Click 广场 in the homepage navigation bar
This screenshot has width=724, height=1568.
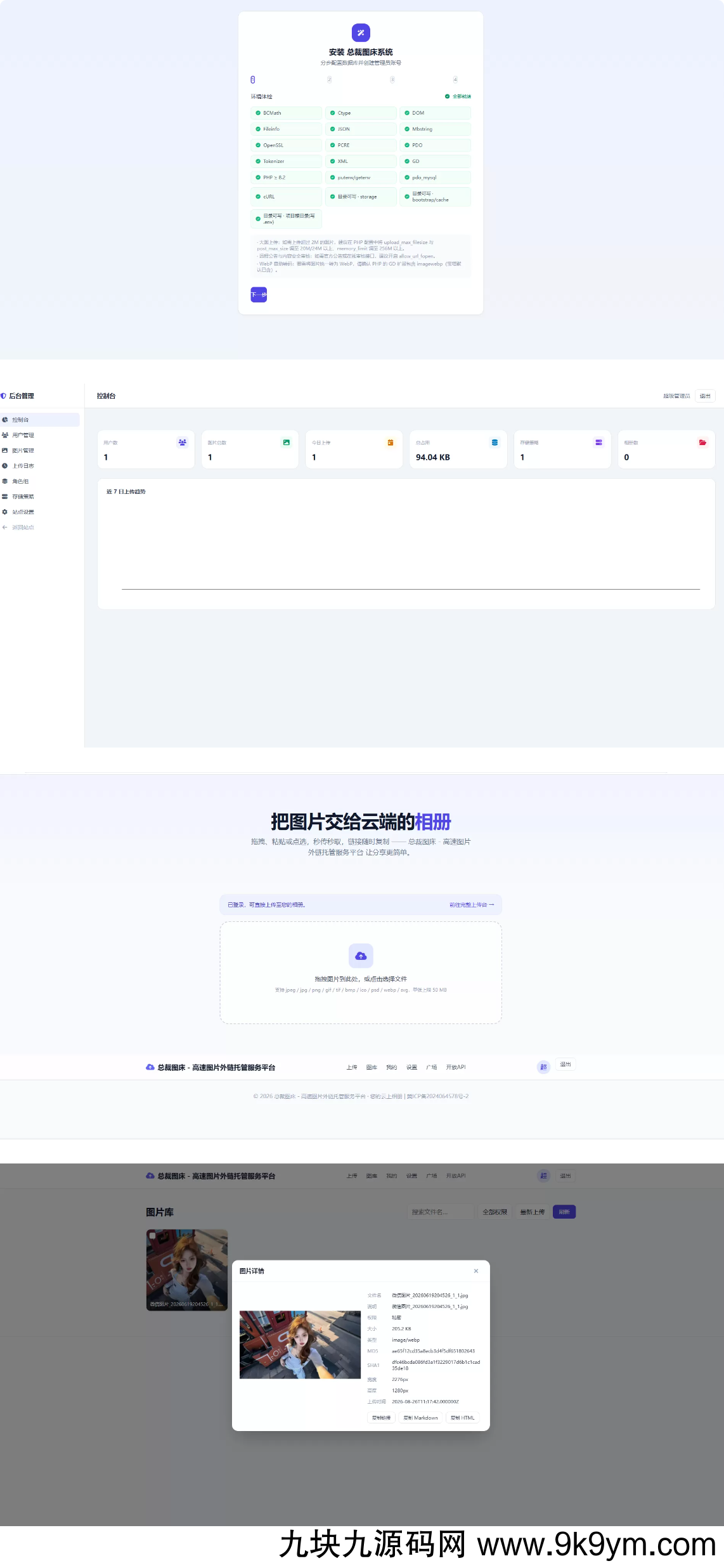(x=432, y=1067)
